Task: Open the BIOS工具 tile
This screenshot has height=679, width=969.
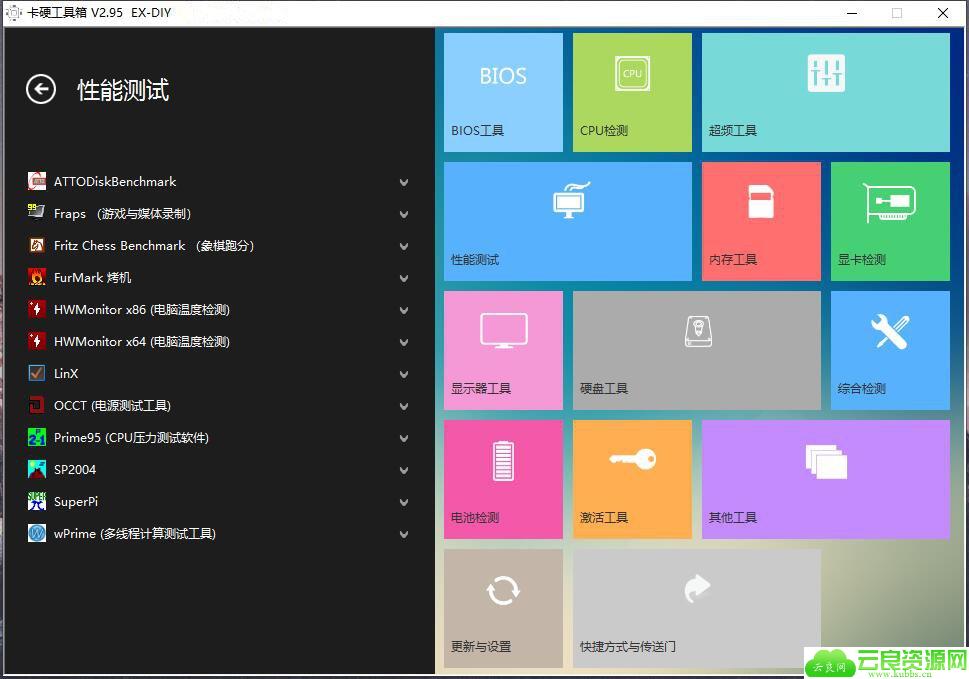Action: coord(503,92)
